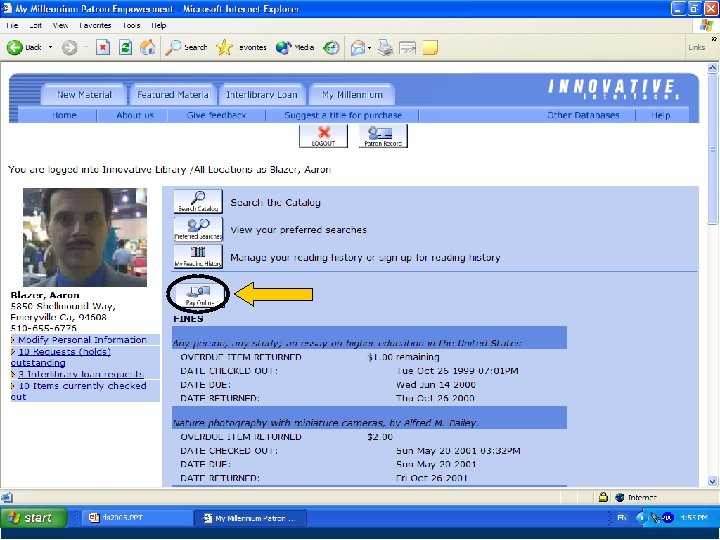This screenshot has height=540, width=720.
Task: Open the File menu
Action: pyautogui.click(x=12, y=25)
